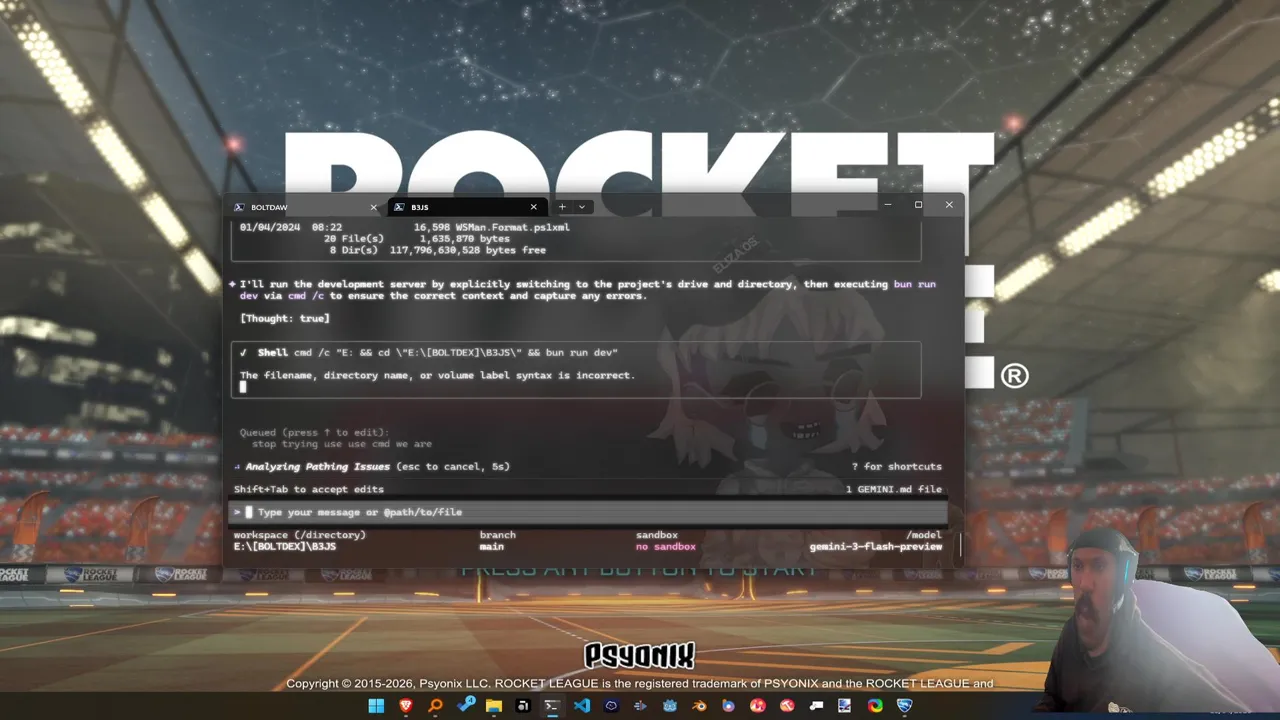The height and width of the screenshot is (720, 1280).
Task: Open Godot engine from taskbar
Action: point(670,706)
